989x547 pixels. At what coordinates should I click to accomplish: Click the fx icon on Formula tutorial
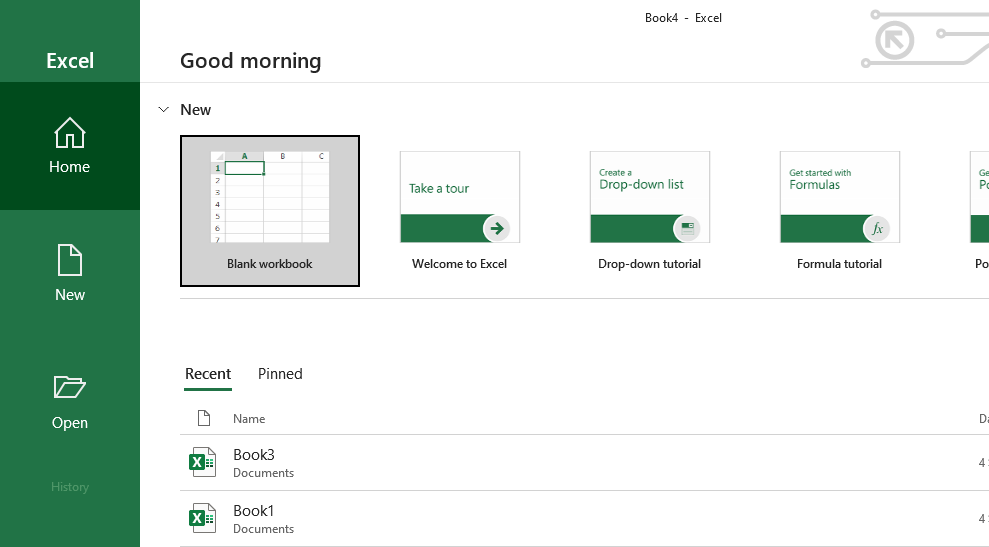coord(876,228)
